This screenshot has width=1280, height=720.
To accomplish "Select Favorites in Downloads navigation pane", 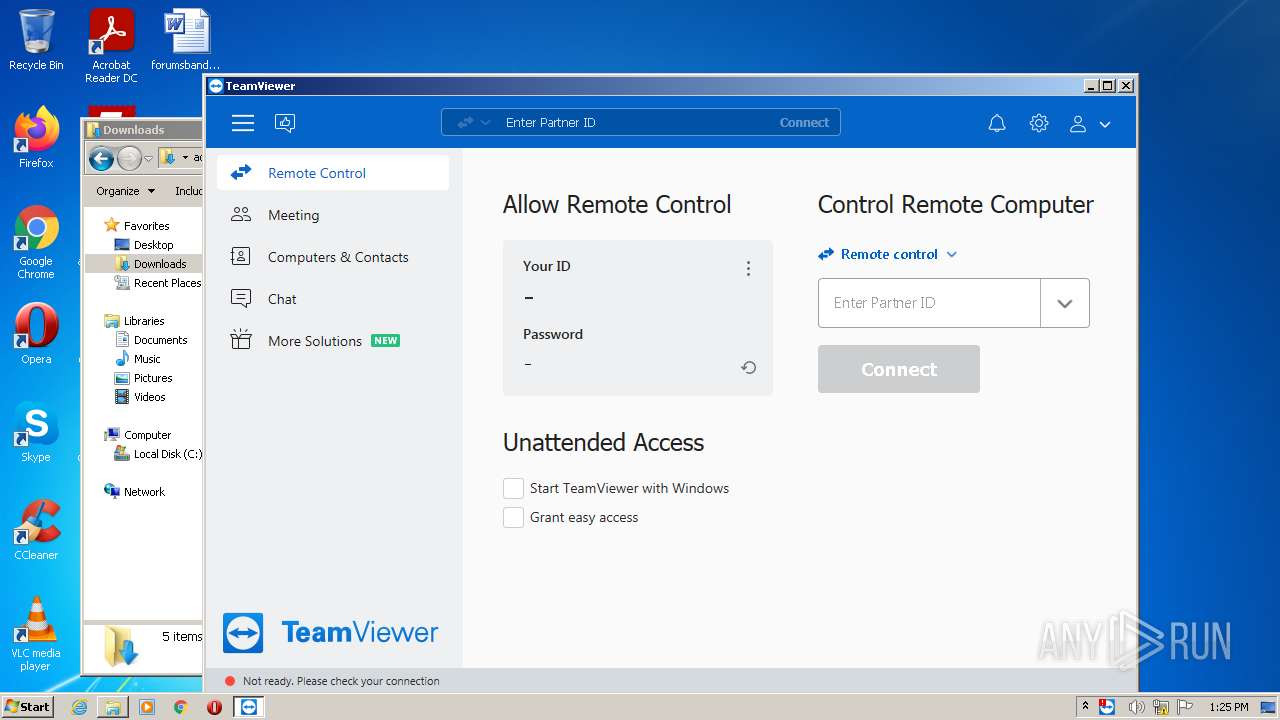I will pos(146,226).
